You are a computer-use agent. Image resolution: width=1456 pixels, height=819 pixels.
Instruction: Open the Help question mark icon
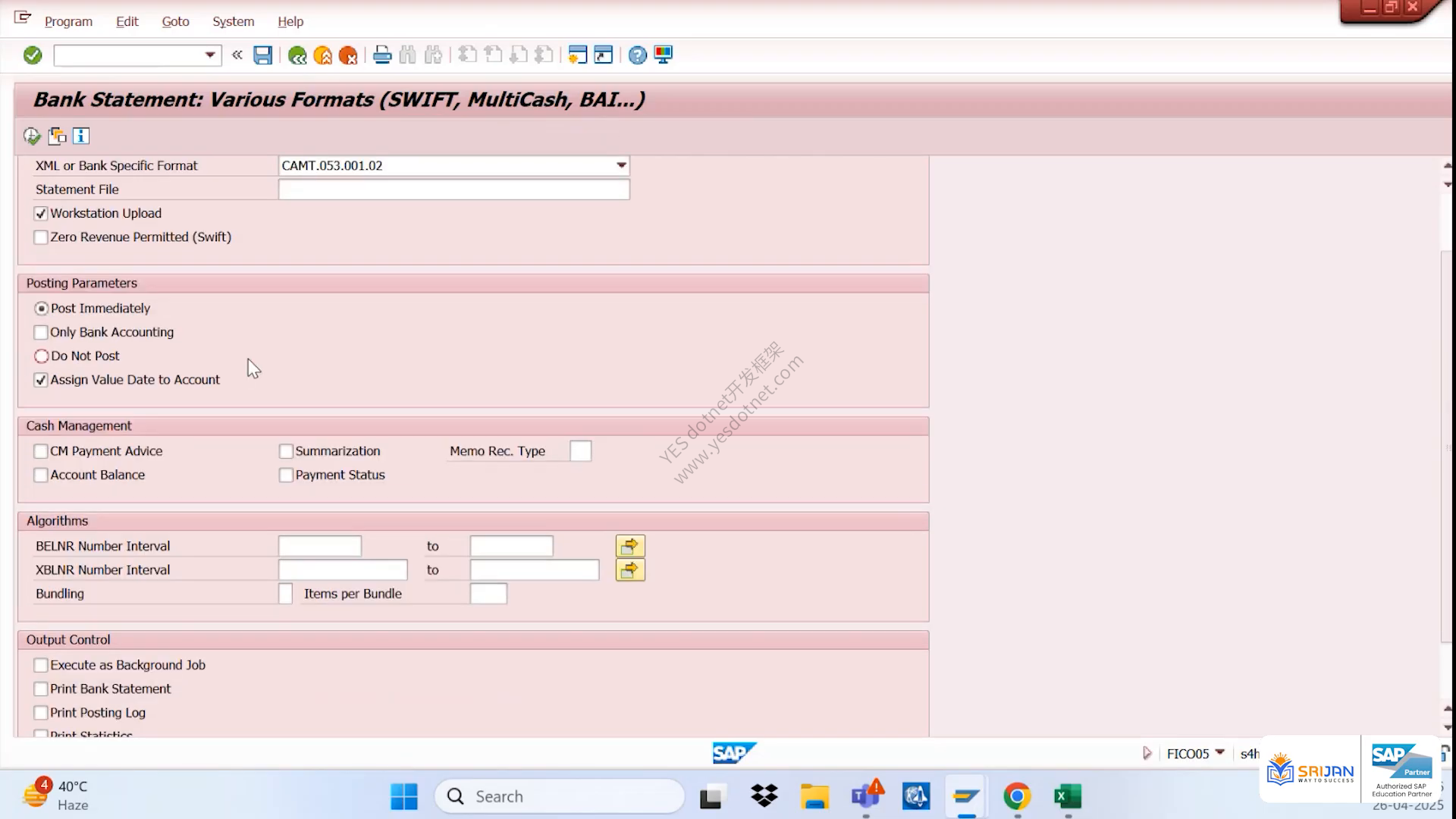pos(638,55)
